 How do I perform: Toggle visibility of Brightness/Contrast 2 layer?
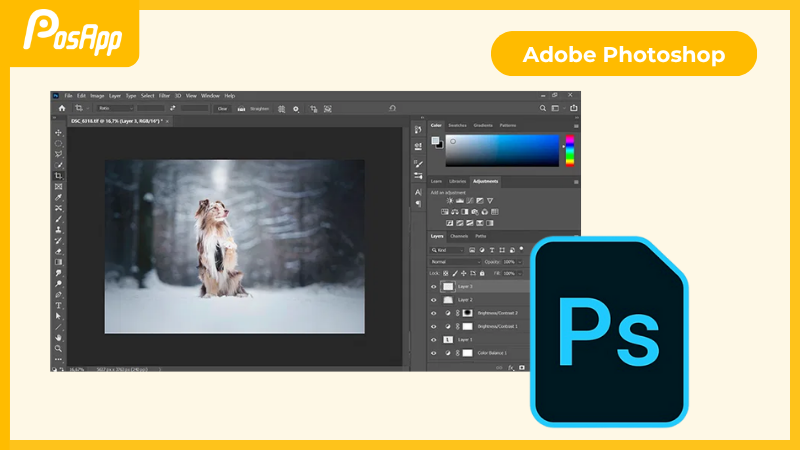coord(434,313)
